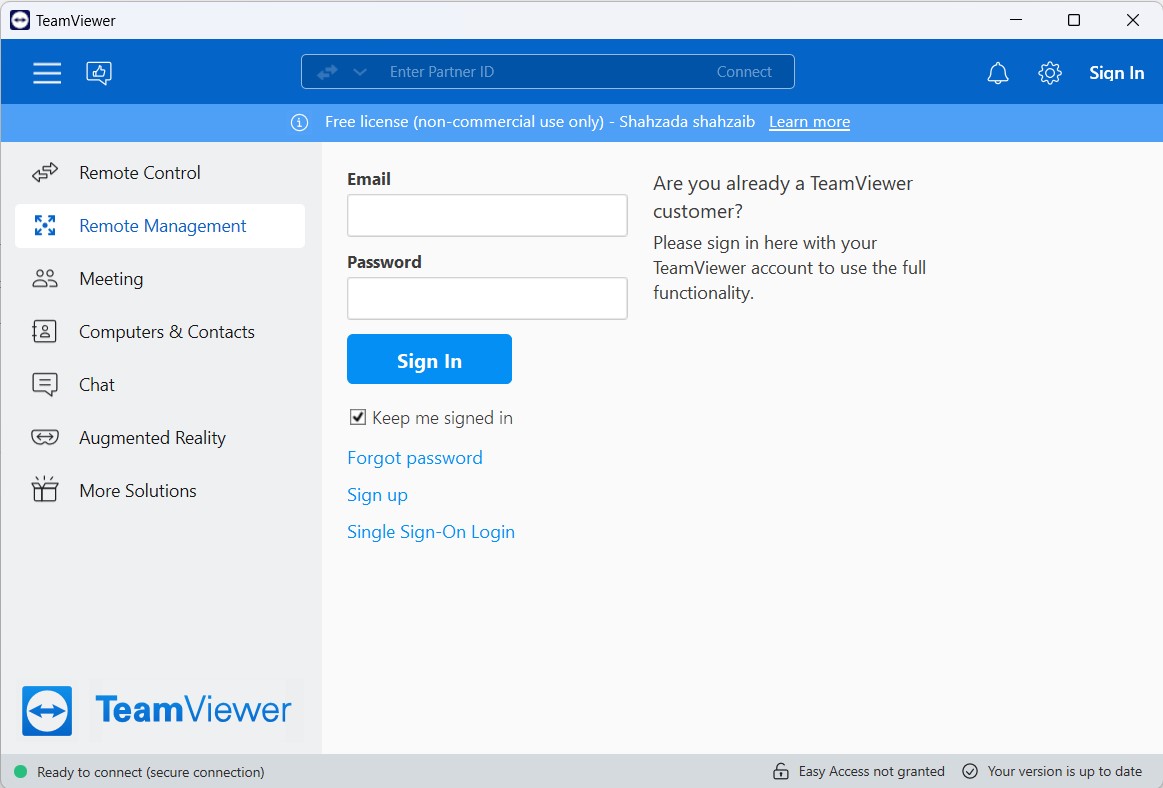Open the hamburger menu icon
Viewport: 1163px width, 788px height.
47,73
